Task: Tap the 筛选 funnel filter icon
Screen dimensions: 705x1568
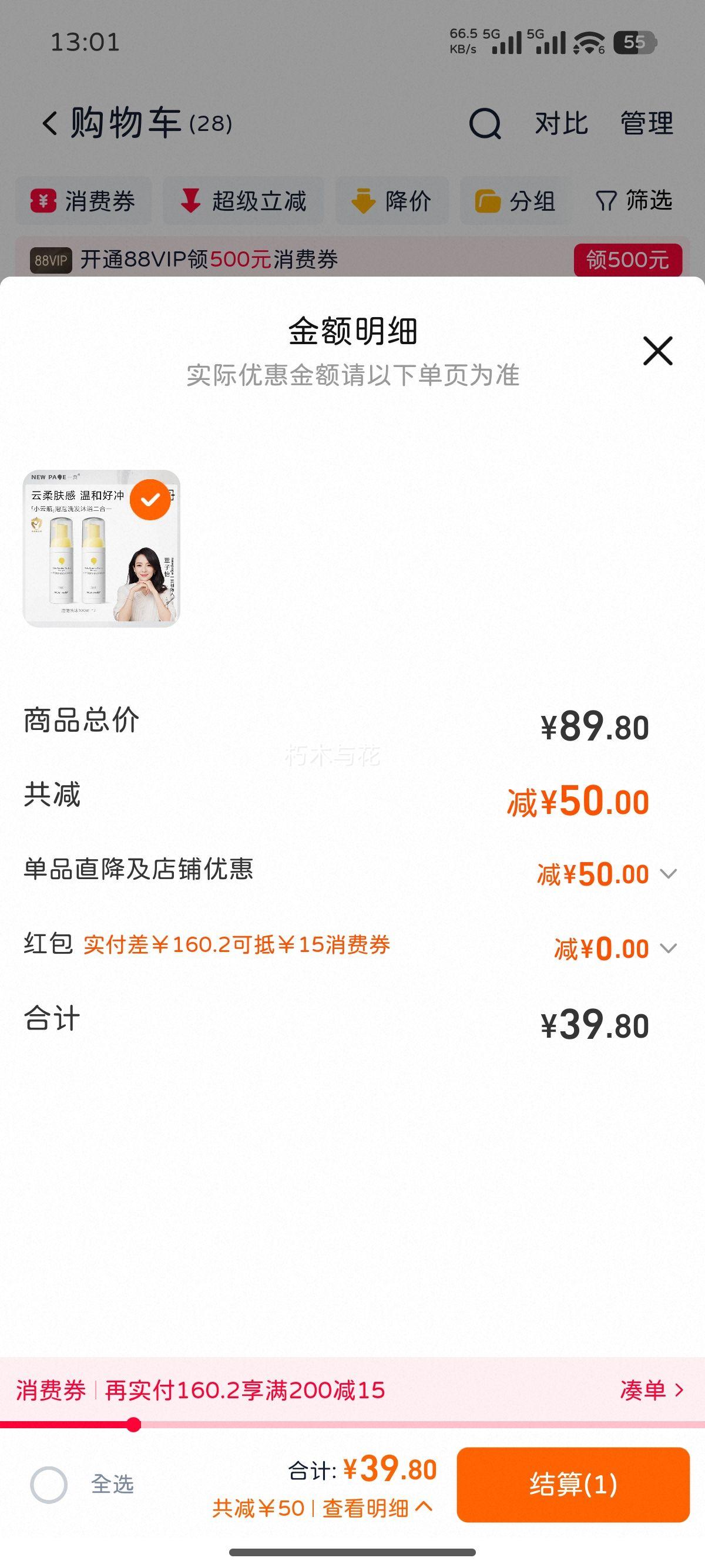Action: point(606,201)
